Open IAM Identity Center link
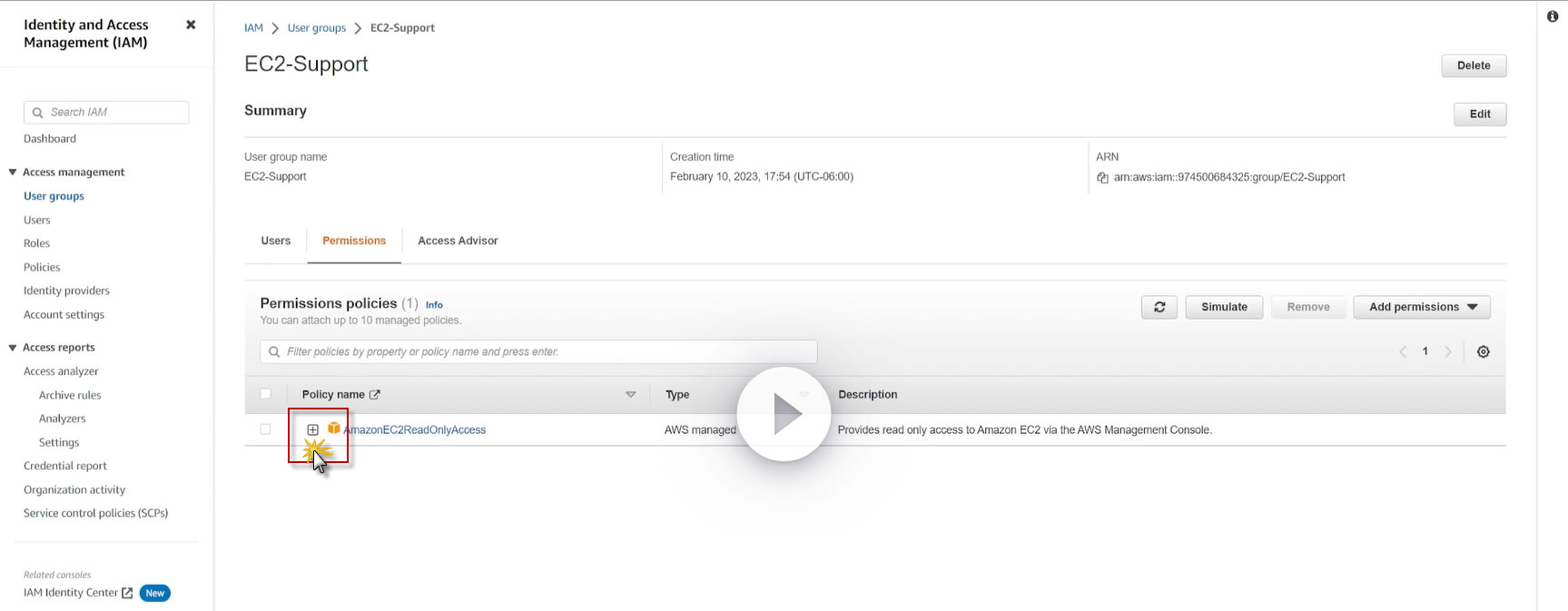This screenshot has width=1568, height=611. (x=71, y=593)
